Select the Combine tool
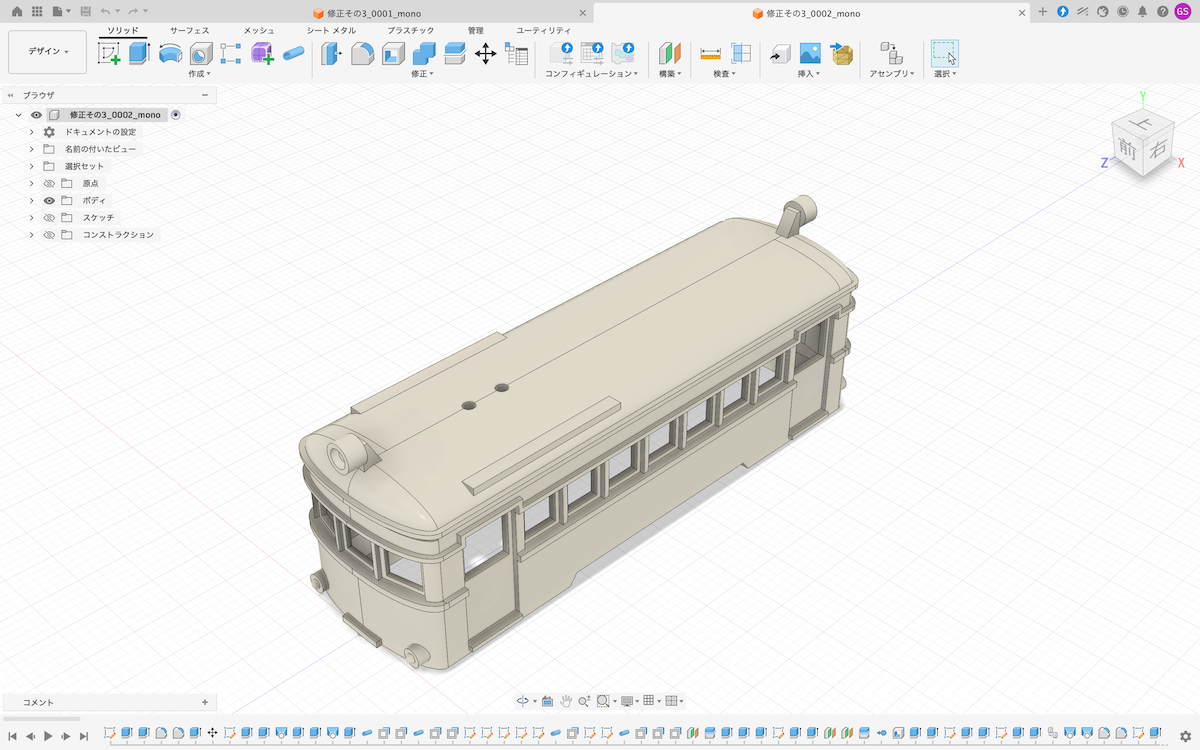Screen dimensions: 1200x750 tap(424, 54)
